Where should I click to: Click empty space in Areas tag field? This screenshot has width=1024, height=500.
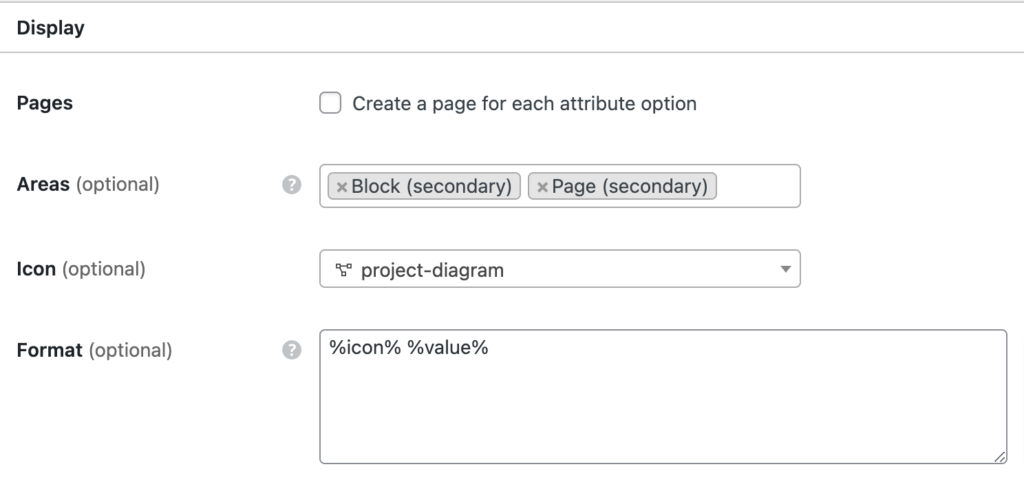(x=758, y=187)
